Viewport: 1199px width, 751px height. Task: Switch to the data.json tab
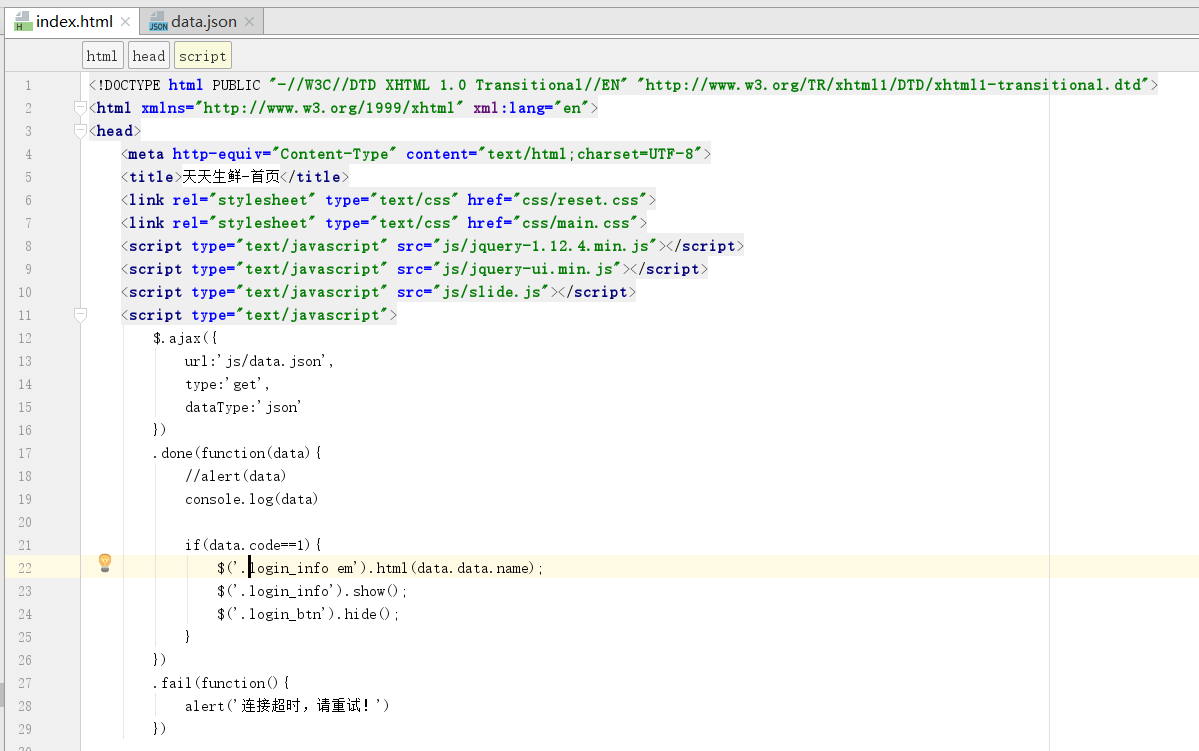tap(203, 21)
